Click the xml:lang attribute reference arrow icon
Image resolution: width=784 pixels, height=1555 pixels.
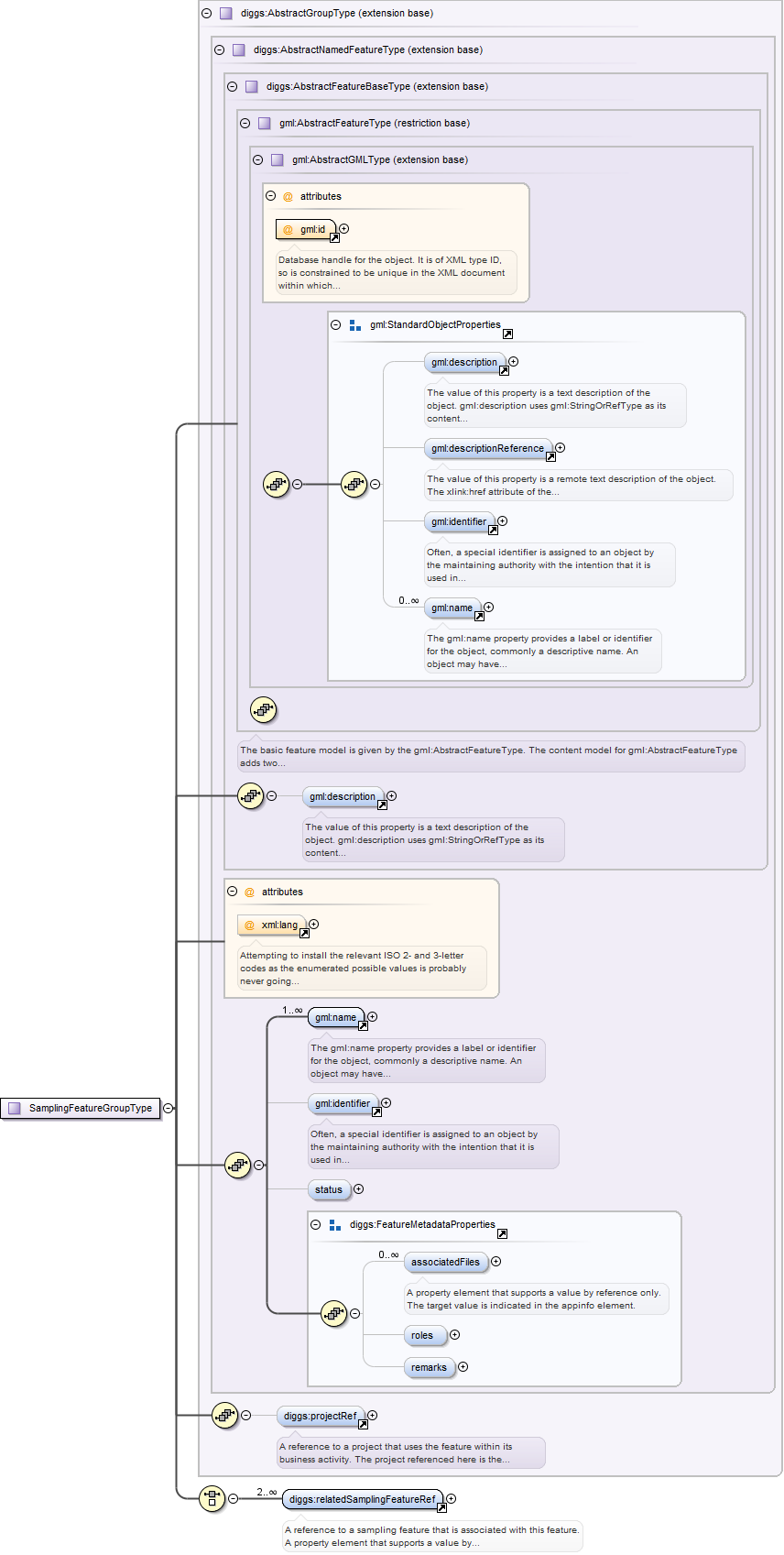[304, 933]
